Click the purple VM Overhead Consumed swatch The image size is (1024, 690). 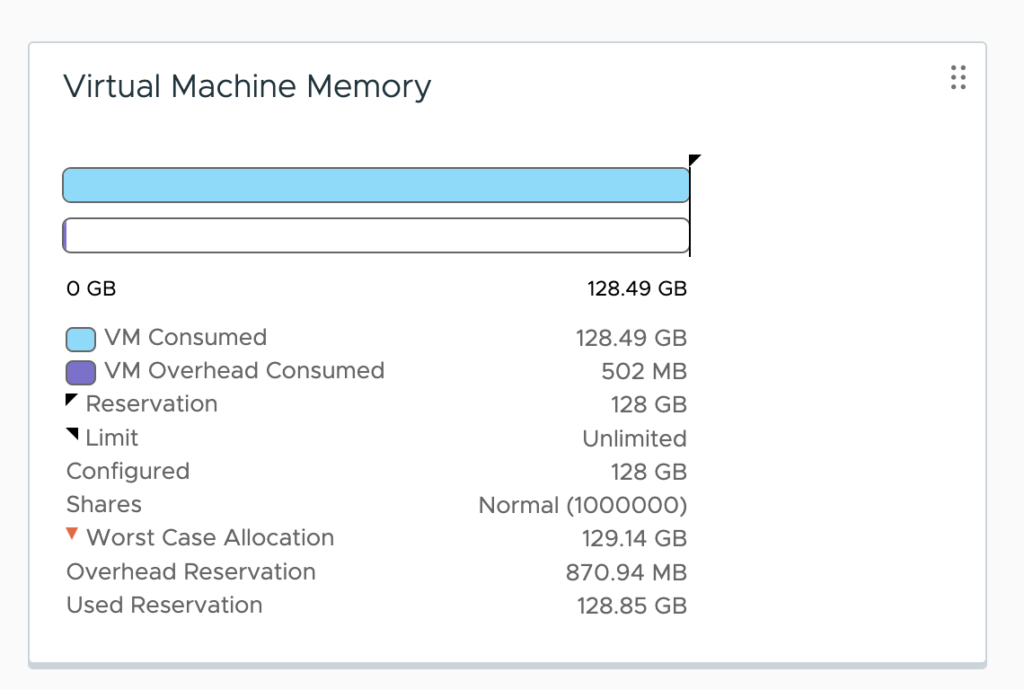80,372
